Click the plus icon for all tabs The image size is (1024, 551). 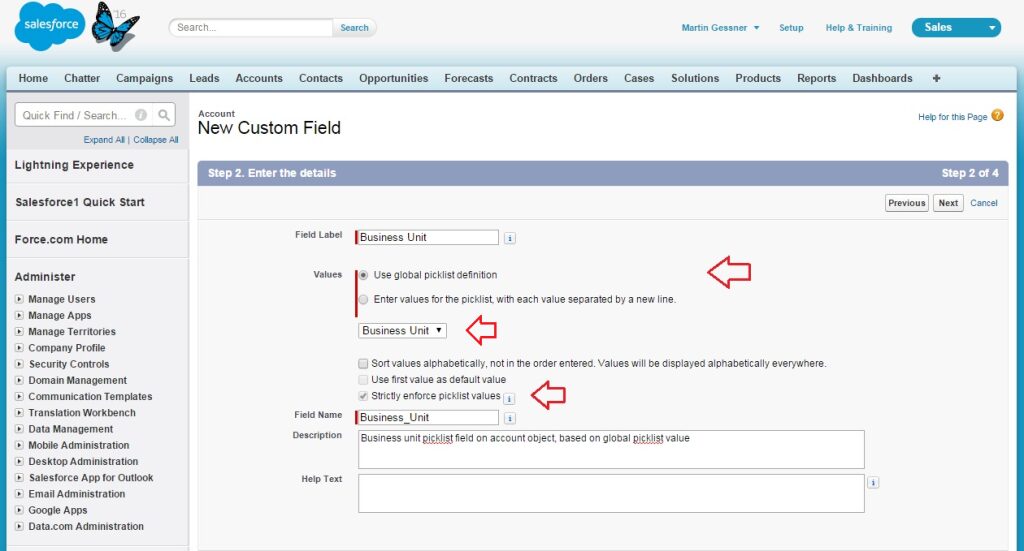pyautogui.click(x=936, y=78)
